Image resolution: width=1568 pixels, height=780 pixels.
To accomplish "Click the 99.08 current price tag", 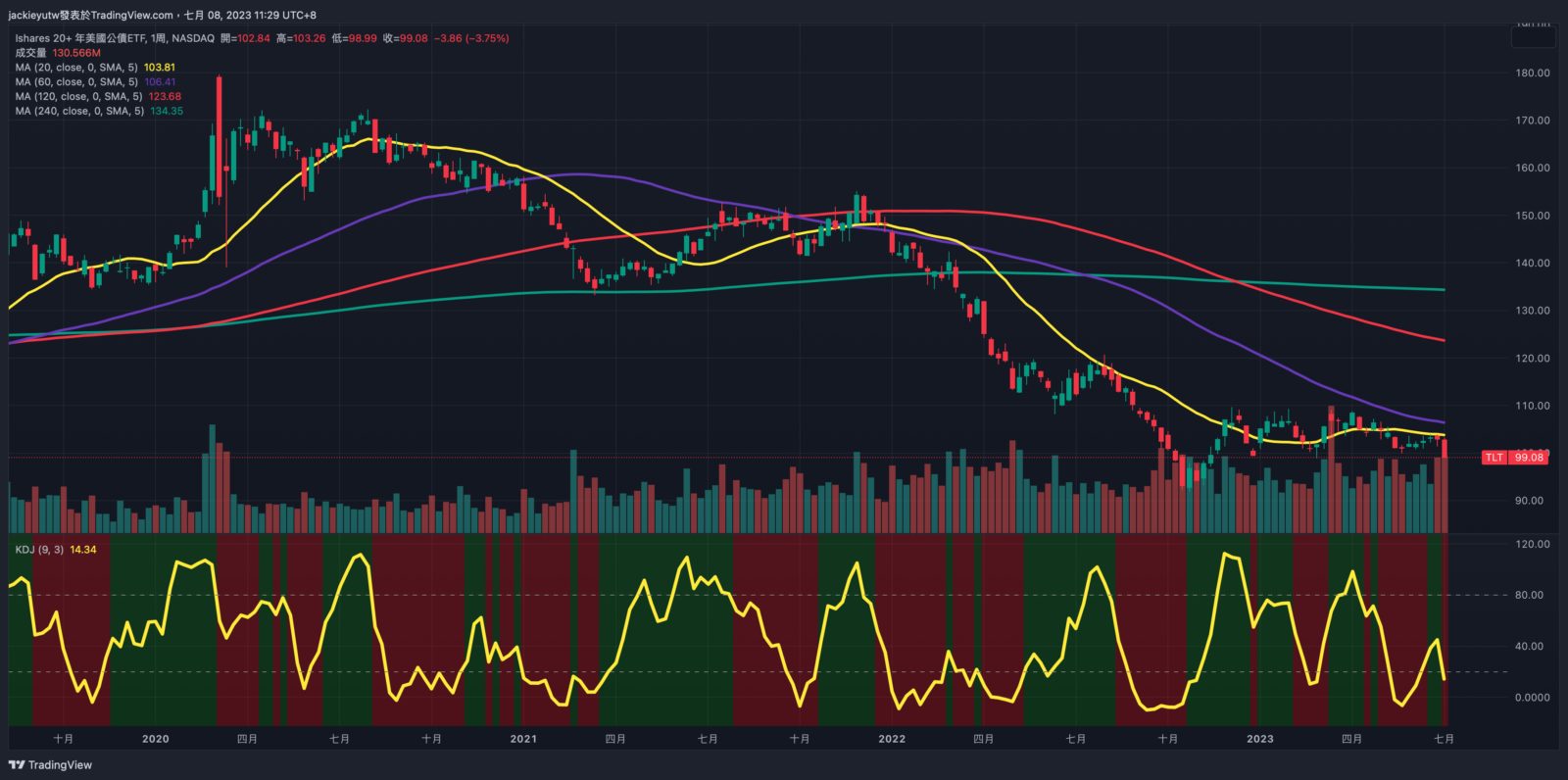I will pos(1529,458).
